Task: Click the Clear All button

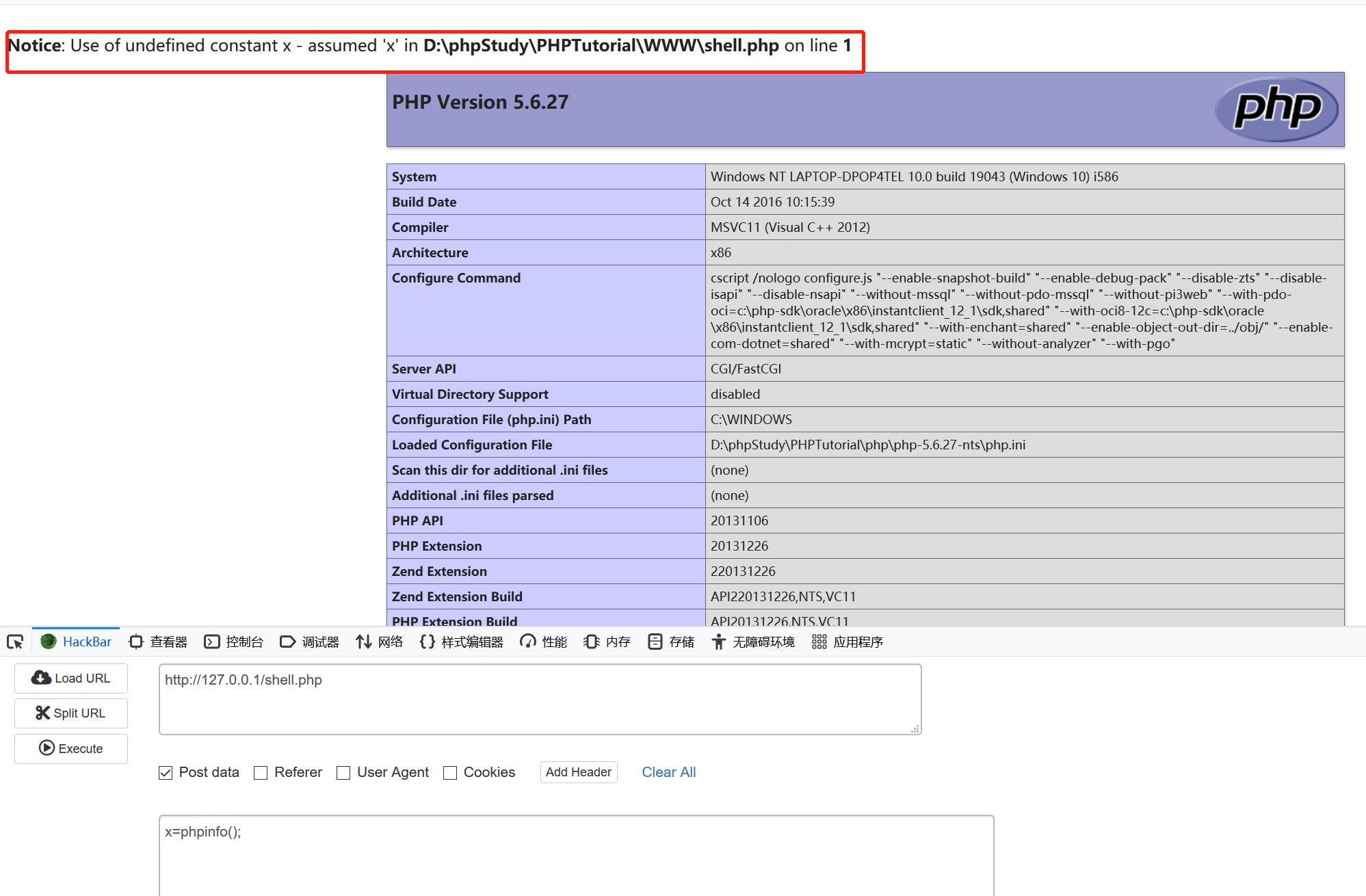Action: coord(670,772)
